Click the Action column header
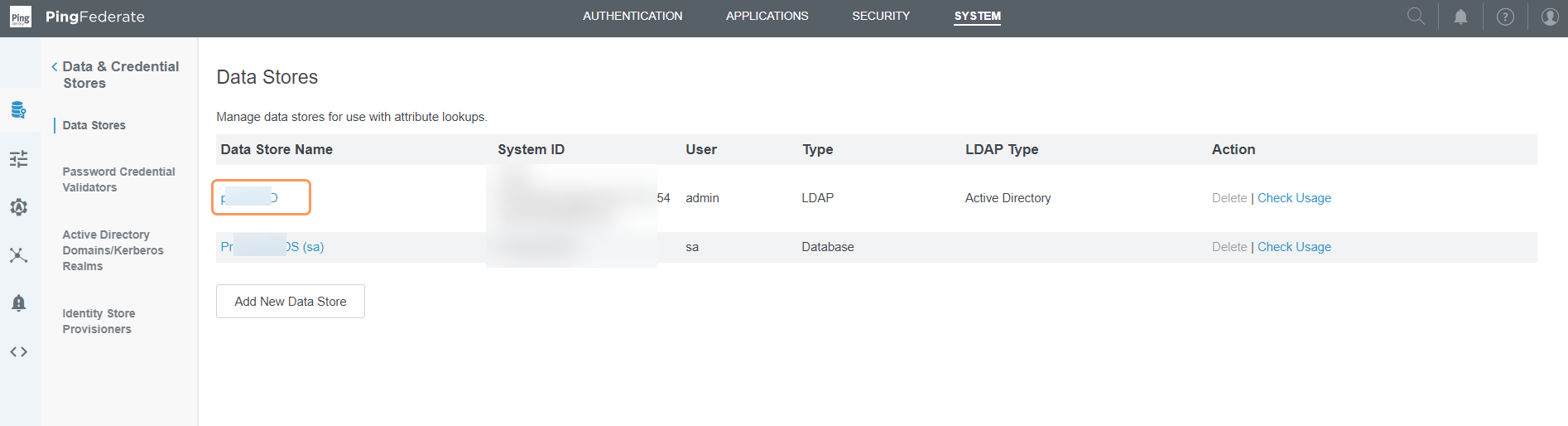The width and height of the screenshot is (1568, 426). click(x=1234, y=149)
